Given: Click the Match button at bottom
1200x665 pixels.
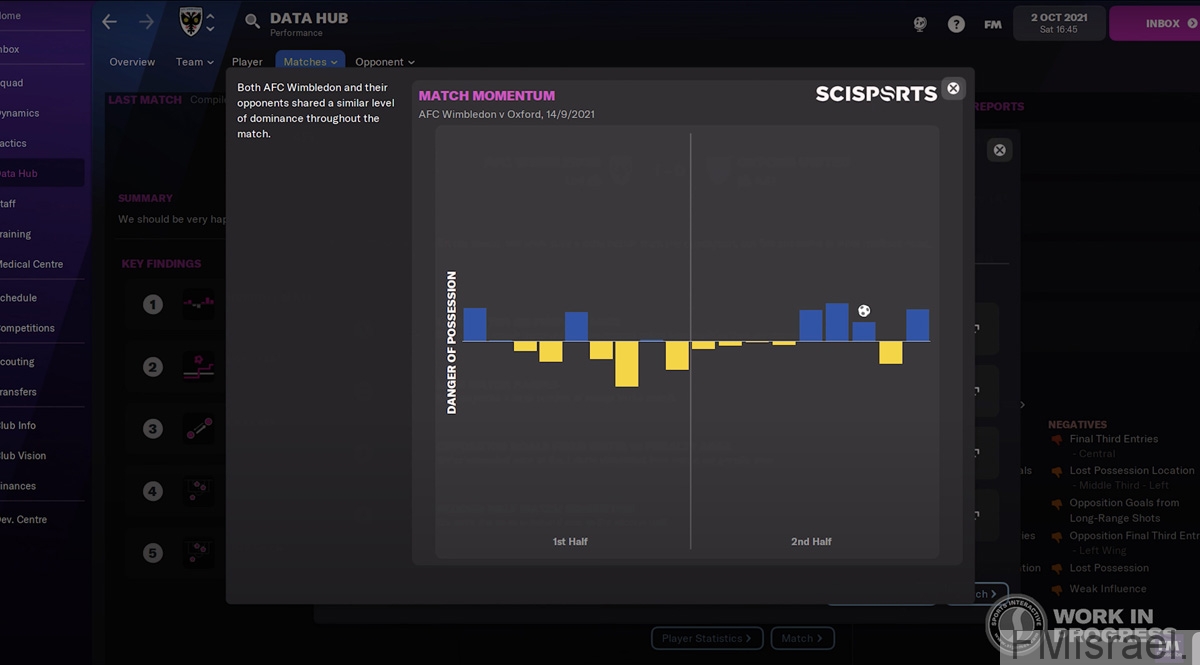Looking at the screenshot, I should 803,638.
